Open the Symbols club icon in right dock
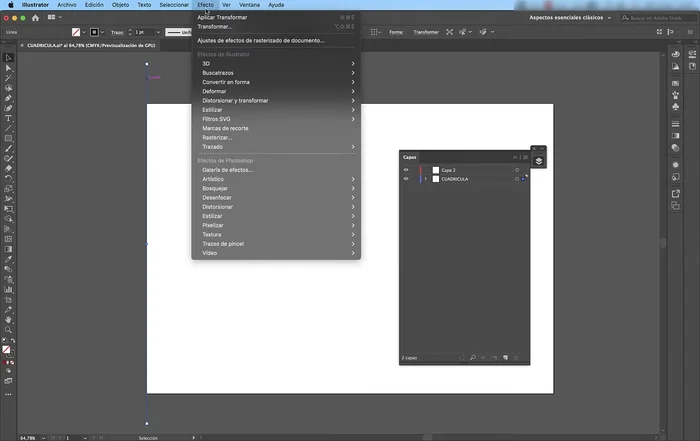The width and height of the screenshot is (700, 441). [x=675, y=107]
